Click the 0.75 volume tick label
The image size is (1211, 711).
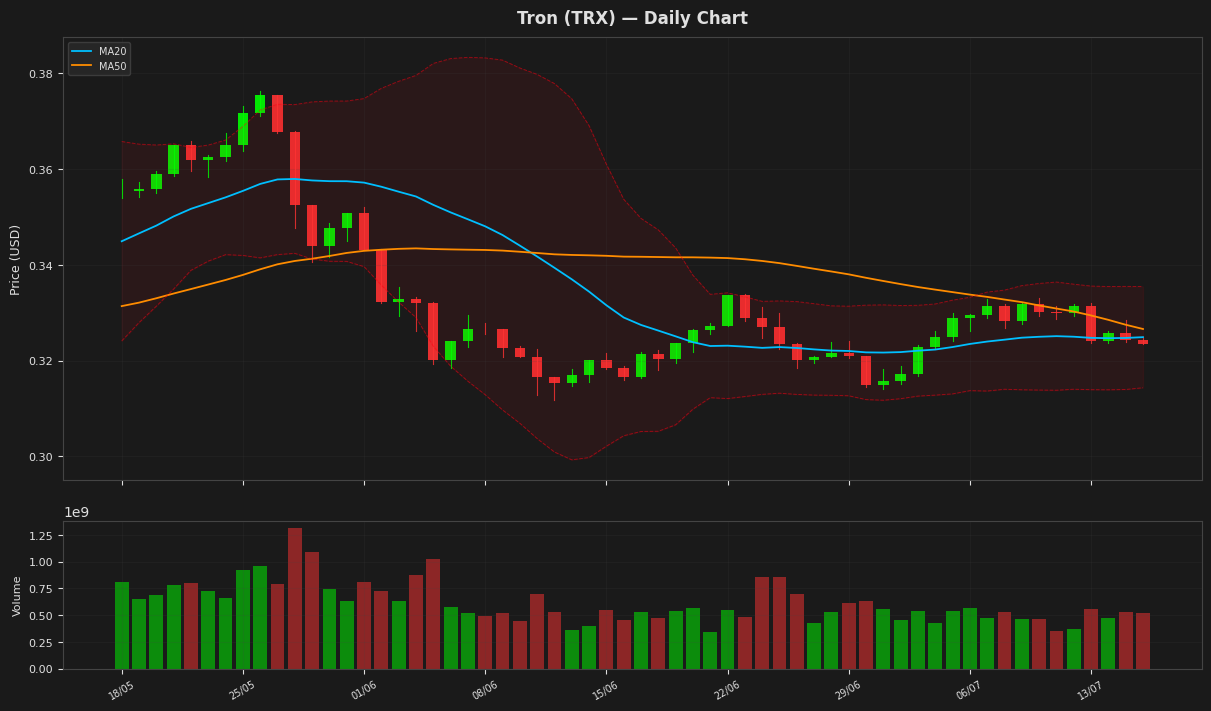[x=41, y=589]
